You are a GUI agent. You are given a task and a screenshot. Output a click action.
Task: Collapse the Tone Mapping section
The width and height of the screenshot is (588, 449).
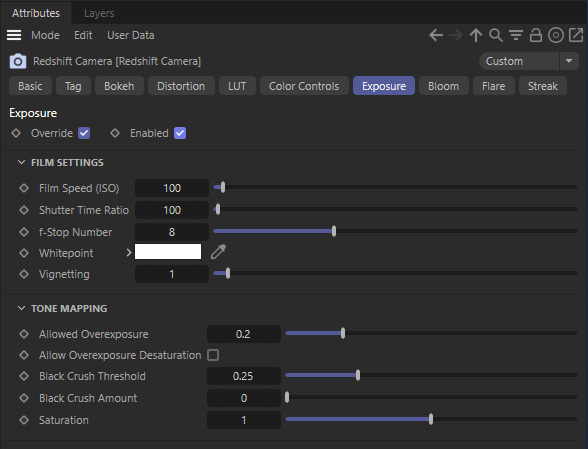pos(21,308)
